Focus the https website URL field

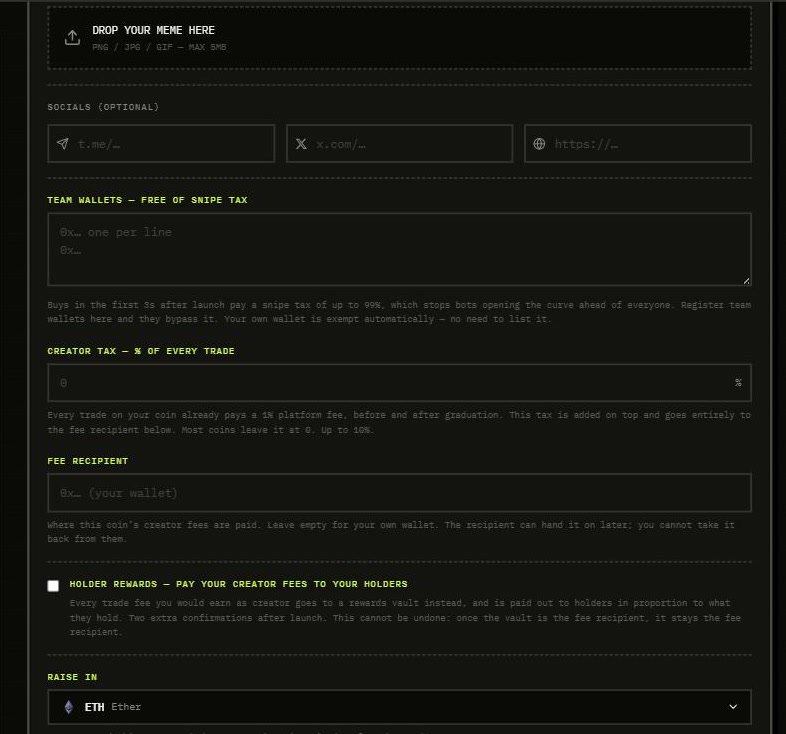(638, 144)
